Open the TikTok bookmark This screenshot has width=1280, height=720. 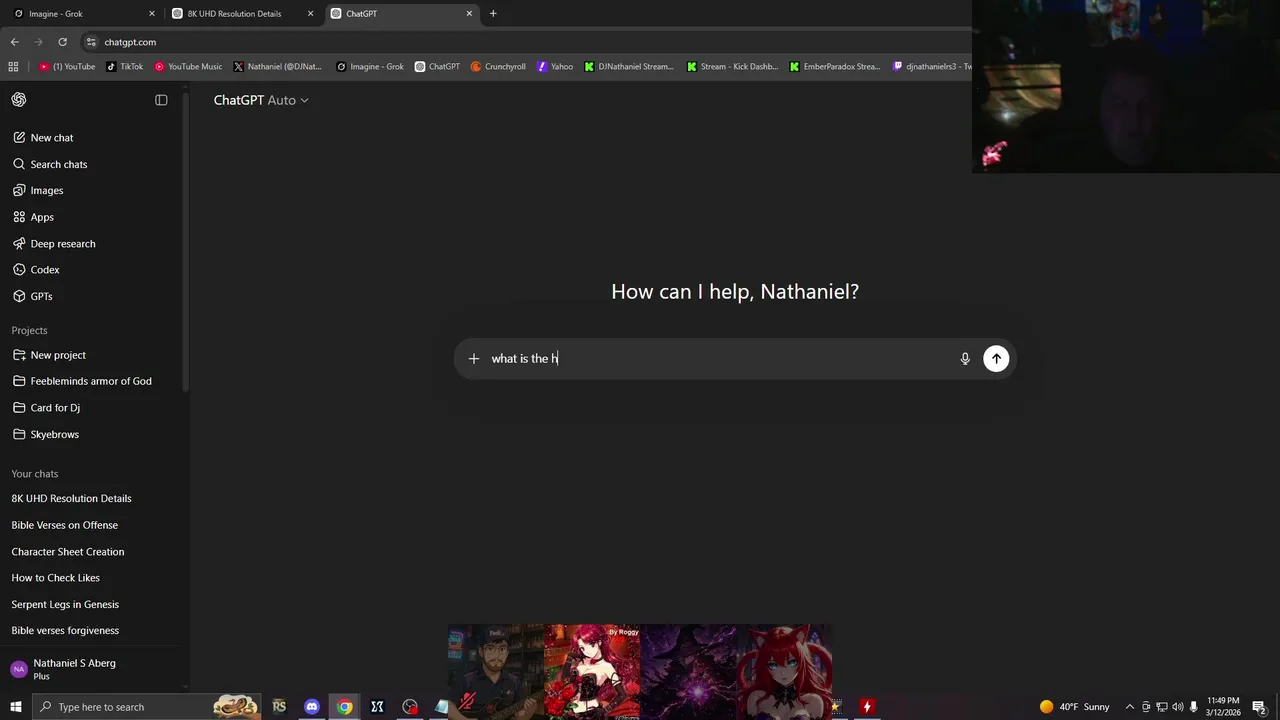pyautogui.click(x=125, y=67)
